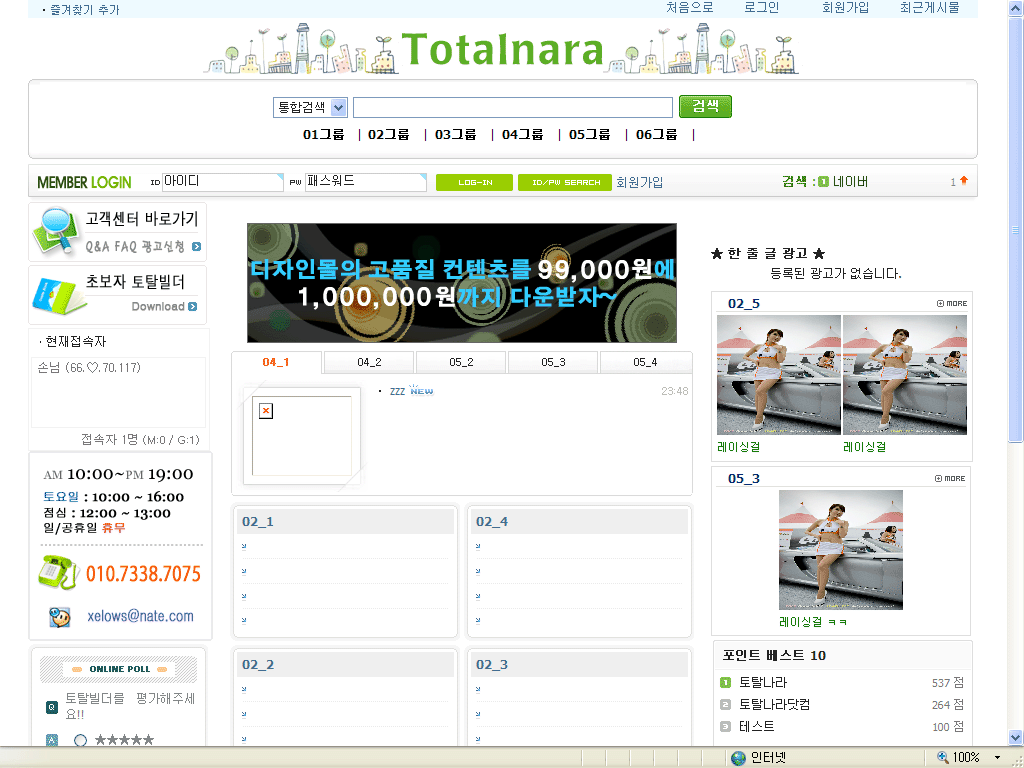
Task: Click the first arrow bullet in 02_2
Action: coord(244,690)
